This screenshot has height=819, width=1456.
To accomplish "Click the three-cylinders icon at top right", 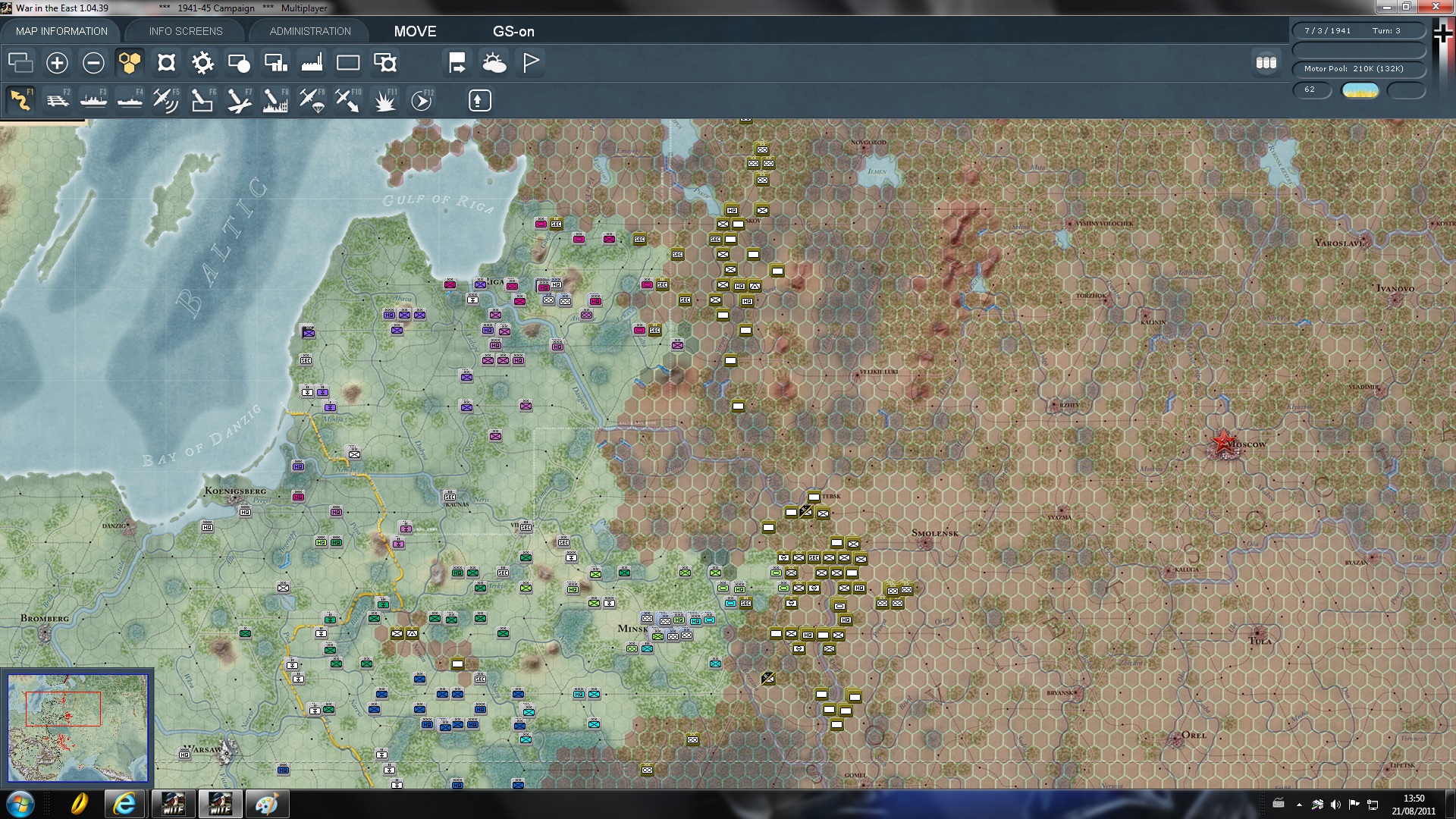I will tap(1266, 63).
